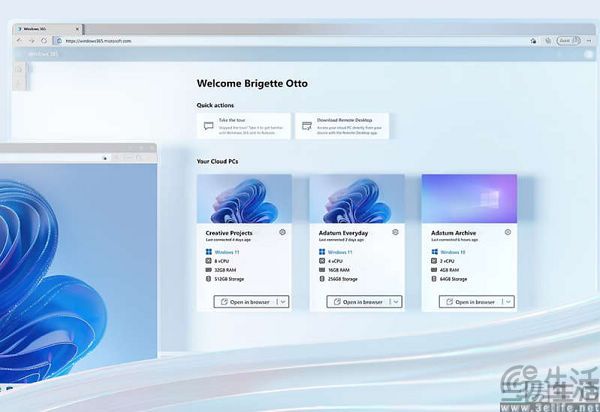Open settings gear for Adatum Everyday

click(x=395, y=232)
